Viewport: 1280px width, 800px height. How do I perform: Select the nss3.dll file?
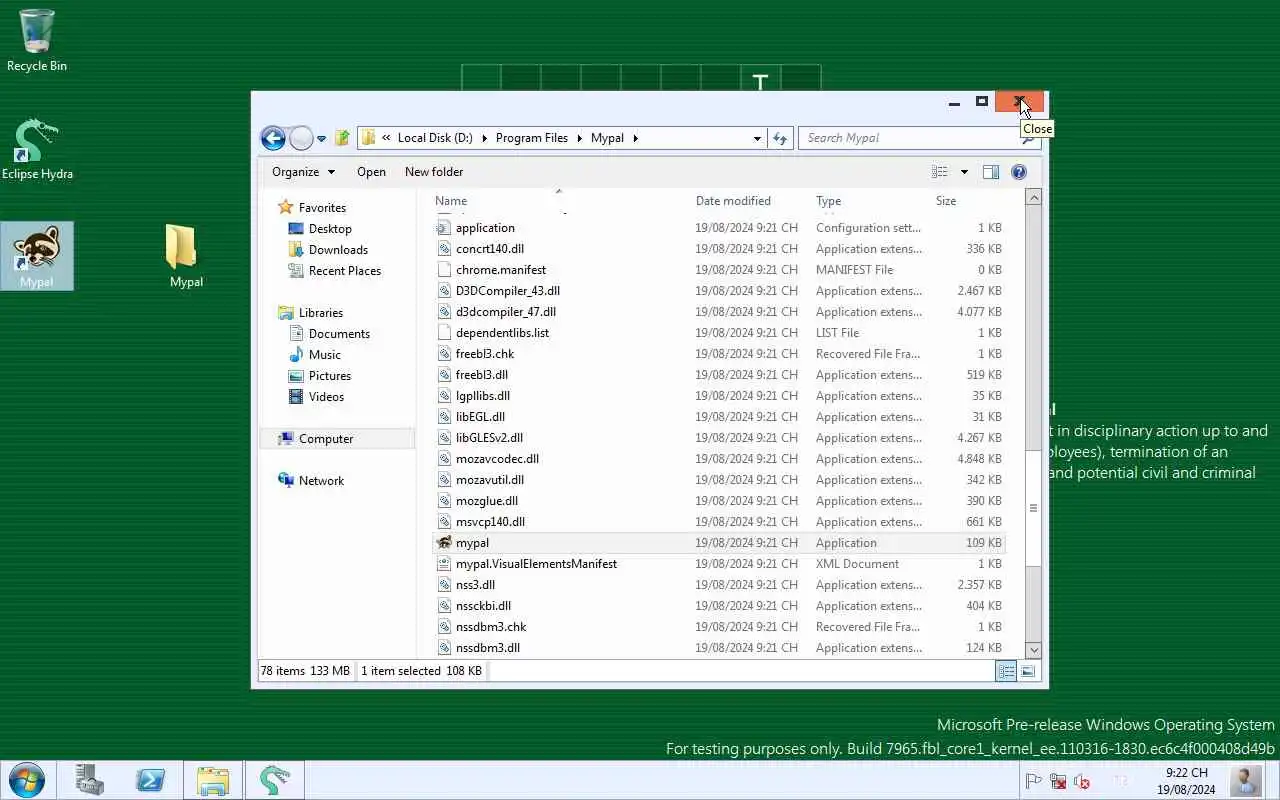[x=718, y=585]
